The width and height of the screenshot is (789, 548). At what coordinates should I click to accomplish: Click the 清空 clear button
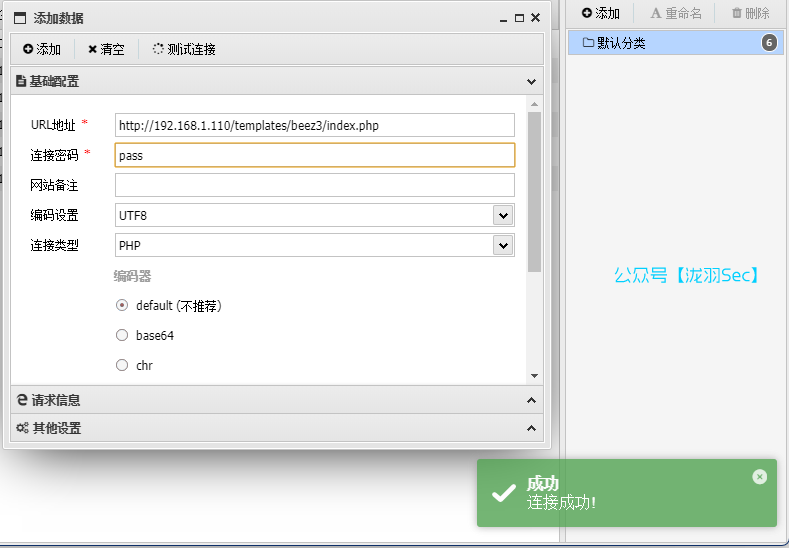106,49
